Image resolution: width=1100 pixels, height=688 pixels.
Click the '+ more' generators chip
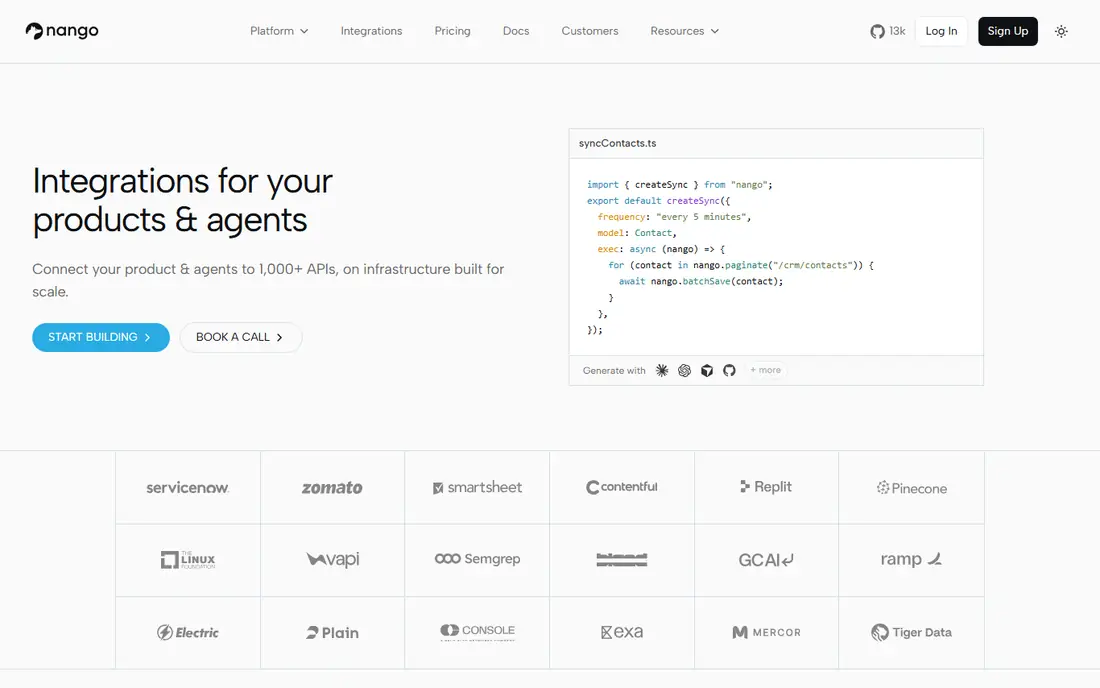click(x=765, y=370)
